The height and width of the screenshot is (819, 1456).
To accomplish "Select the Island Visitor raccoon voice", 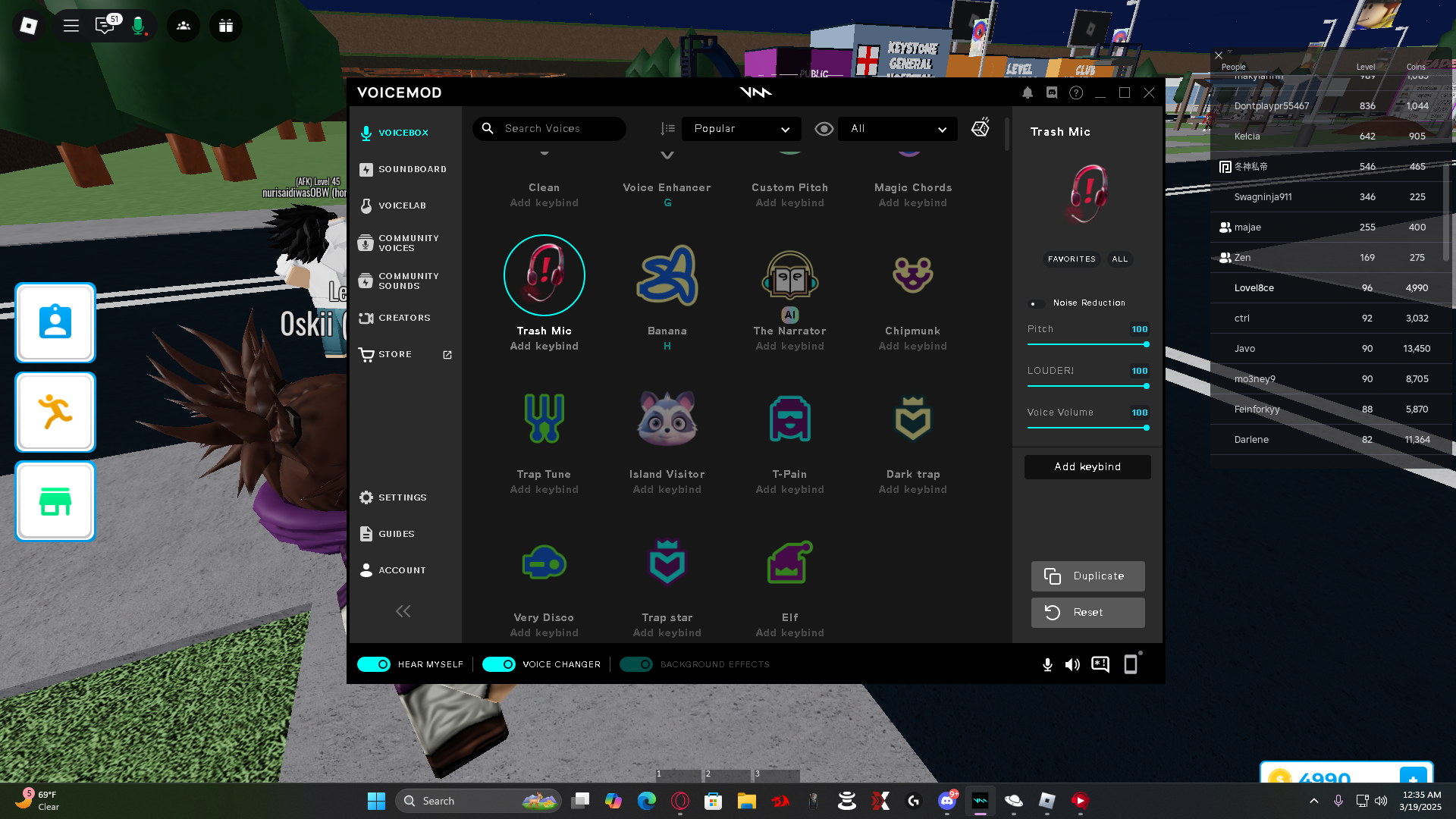I will [667, 419].
